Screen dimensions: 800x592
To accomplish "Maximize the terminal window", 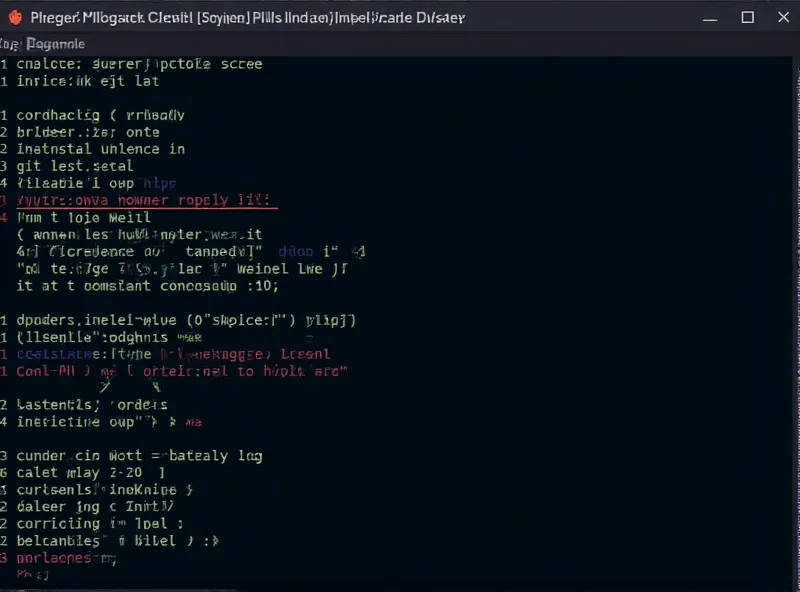I will pyautogui.click(x=747, y=17).
